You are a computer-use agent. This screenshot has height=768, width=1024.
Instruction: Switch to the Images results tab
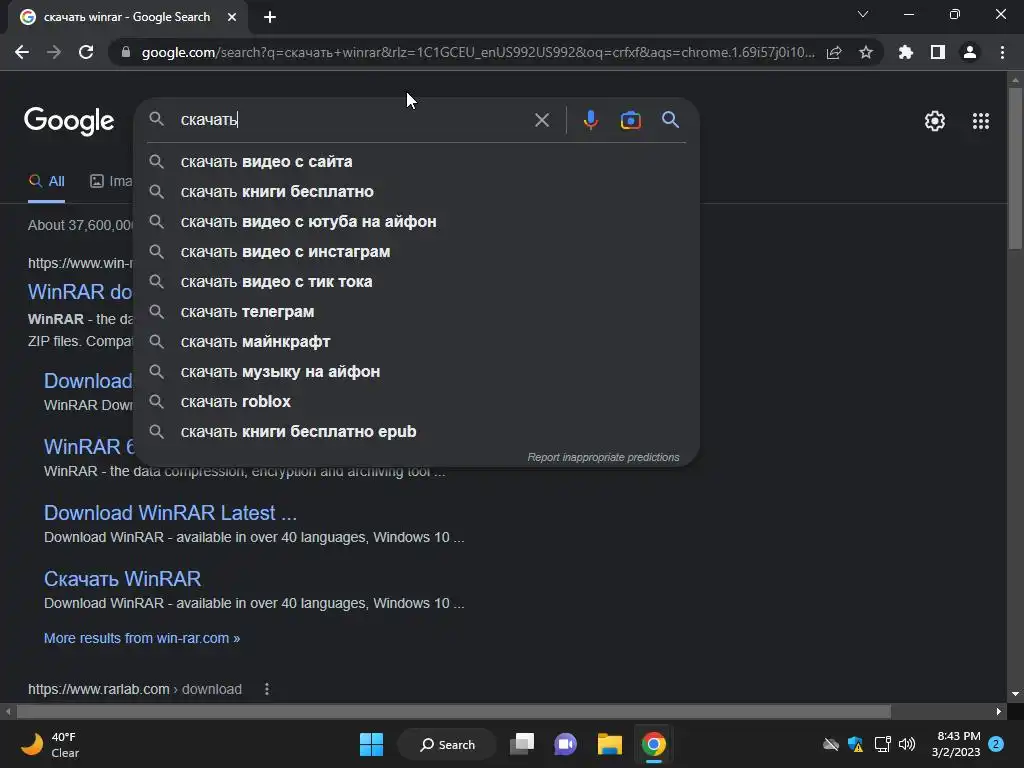click(111, 182)
